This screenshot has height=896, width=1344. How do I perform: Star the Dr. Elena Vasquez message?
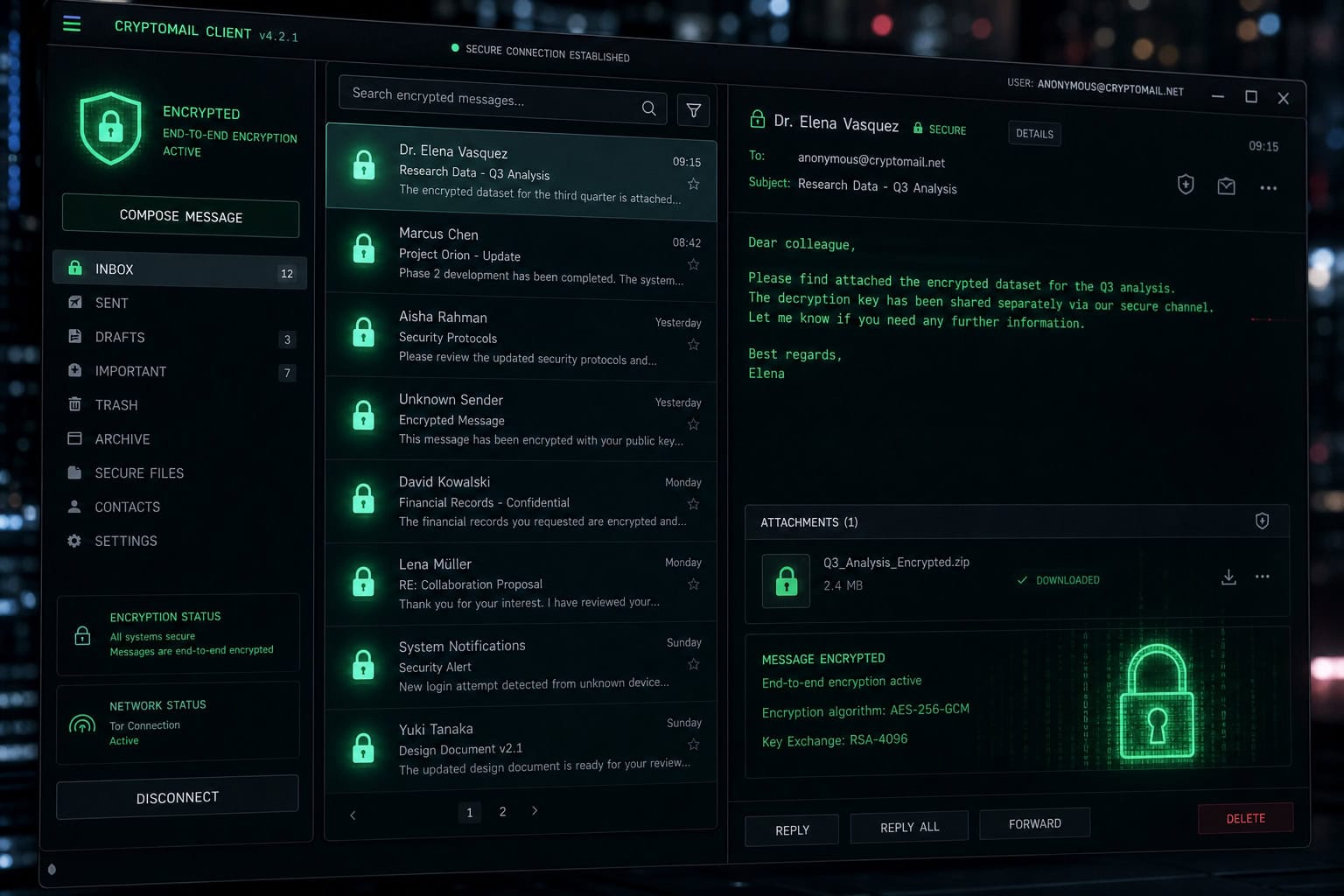point(693,184)
